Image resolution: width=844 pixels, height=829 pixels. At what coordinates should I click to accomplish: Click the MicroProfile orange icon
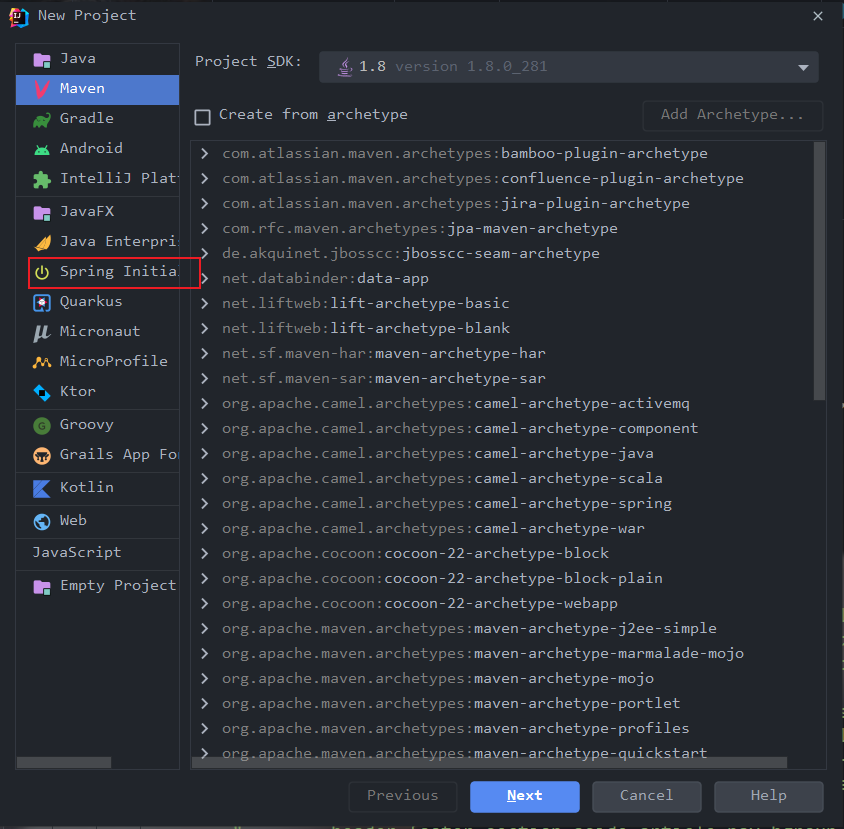click(x=41, y=362)
